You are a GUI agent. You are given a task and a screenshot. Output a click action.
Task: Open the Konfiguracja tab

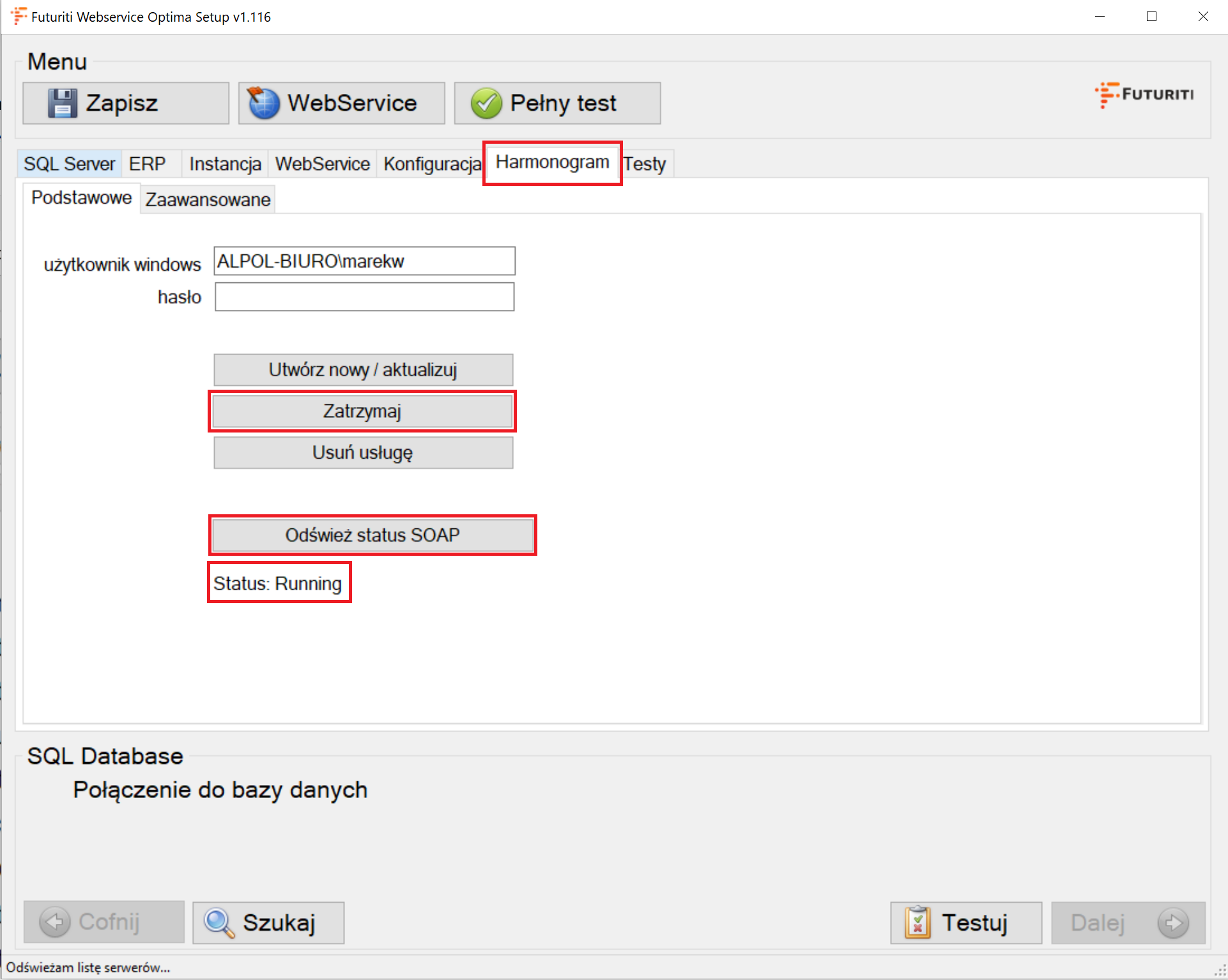(432, 164)
